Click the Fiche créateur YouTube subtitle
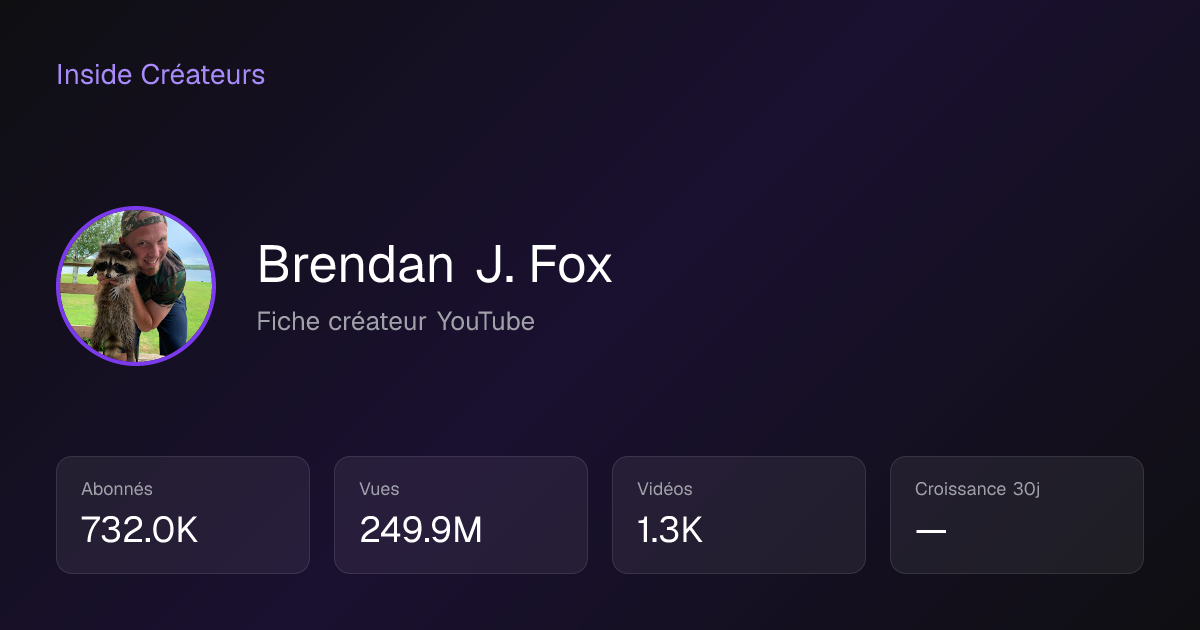Image resolution: width=1200 pixels, height=630 pixels. click(395, 322)
